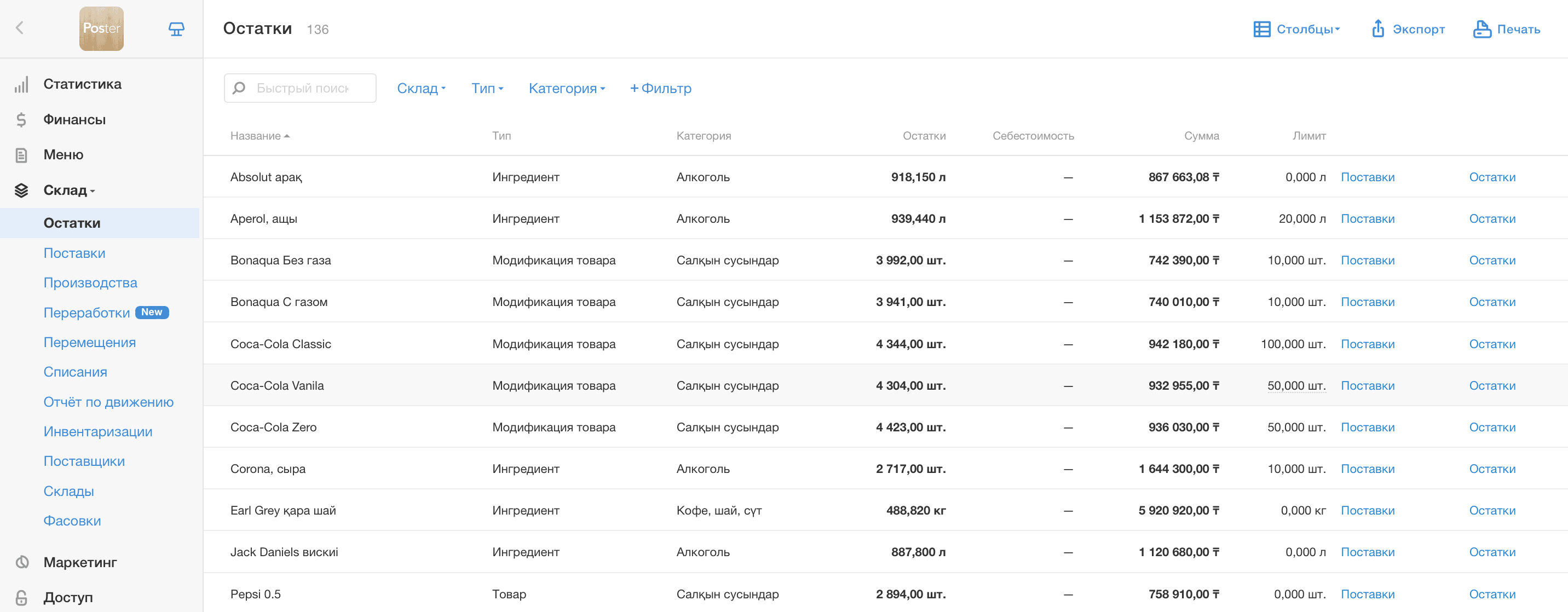1568x612 pixels.
Task: Open Инвентаризации in the sidebar
Action: [x=98, y=431]
